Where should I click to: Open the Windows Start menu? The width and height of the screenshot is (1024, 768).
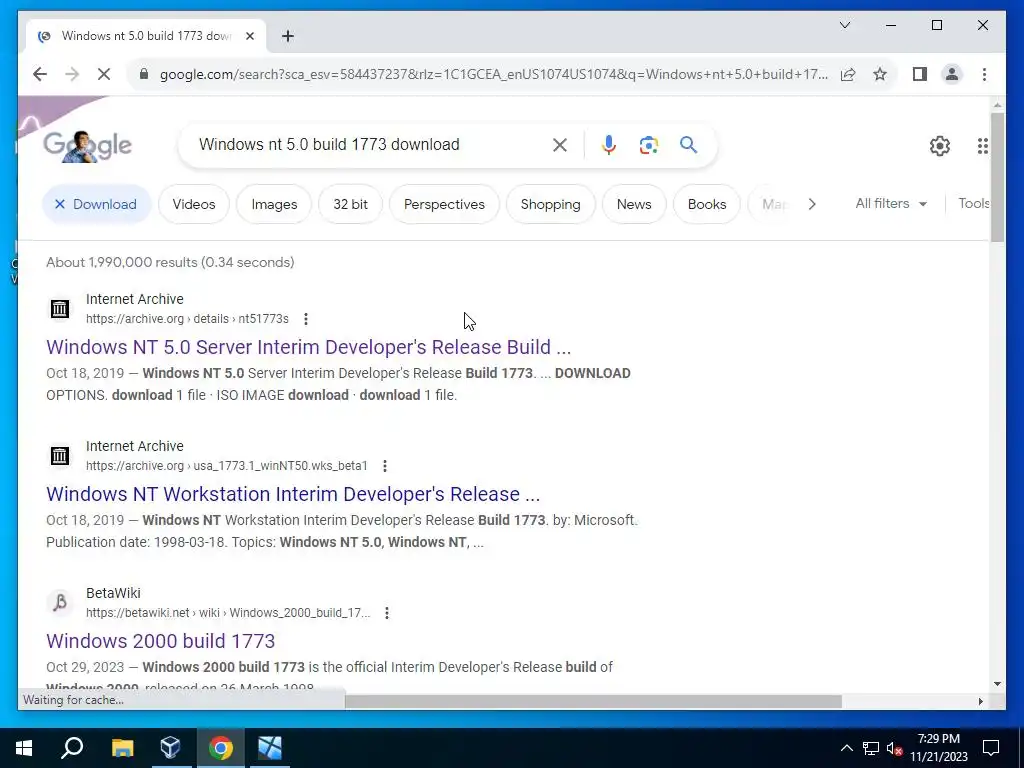(x=24, y=748)
